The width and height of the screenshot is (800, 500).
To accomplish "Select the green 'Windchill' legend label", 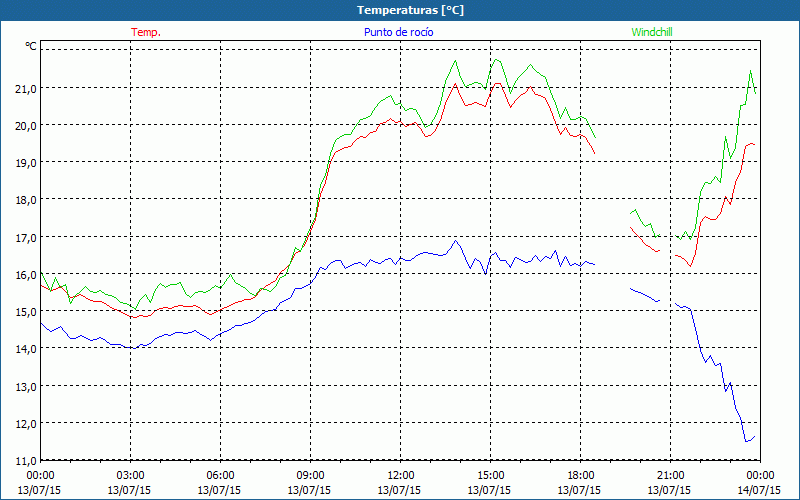I will point(652,32).
